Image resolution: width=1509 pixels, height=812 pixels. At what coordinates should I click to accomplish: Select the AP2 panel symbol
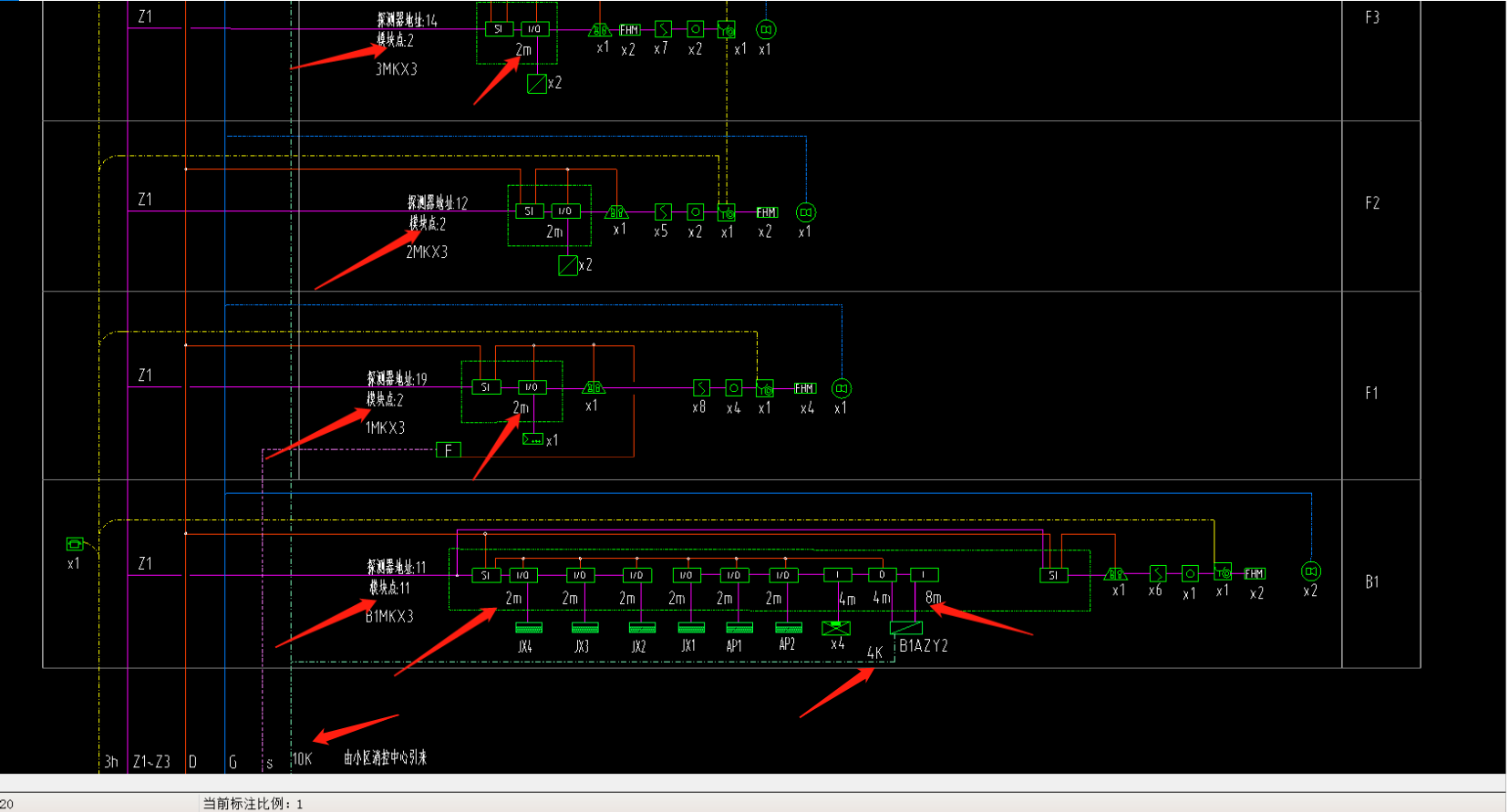click(788, 628)
